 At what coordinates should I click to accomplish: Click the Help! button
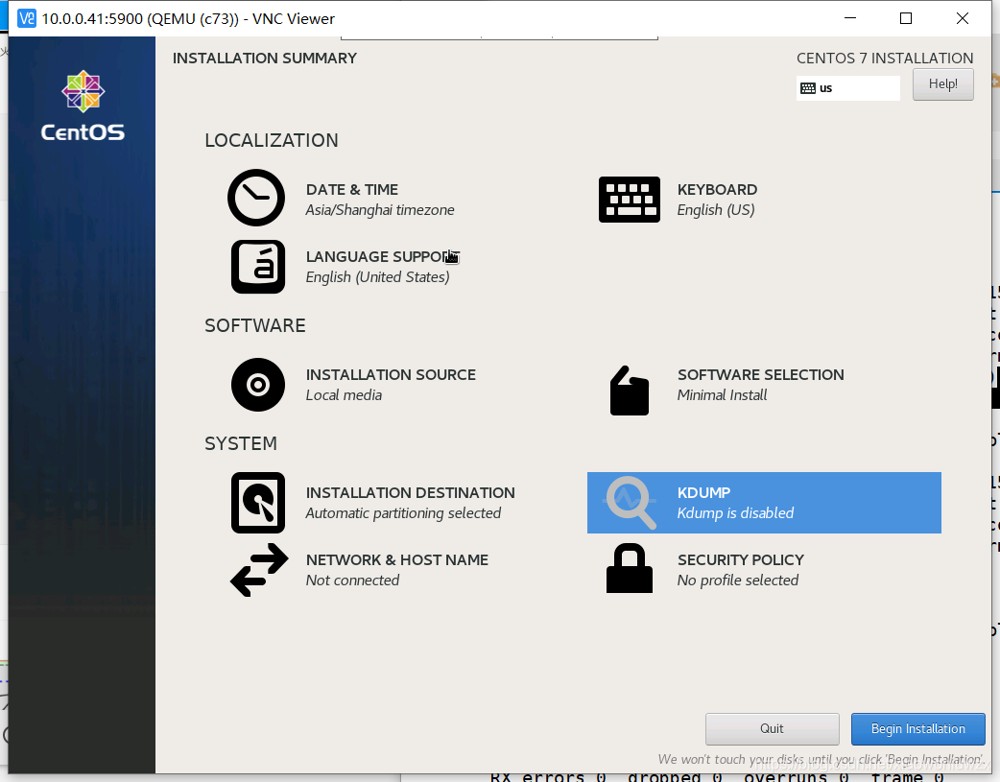[x=943, y=84]
